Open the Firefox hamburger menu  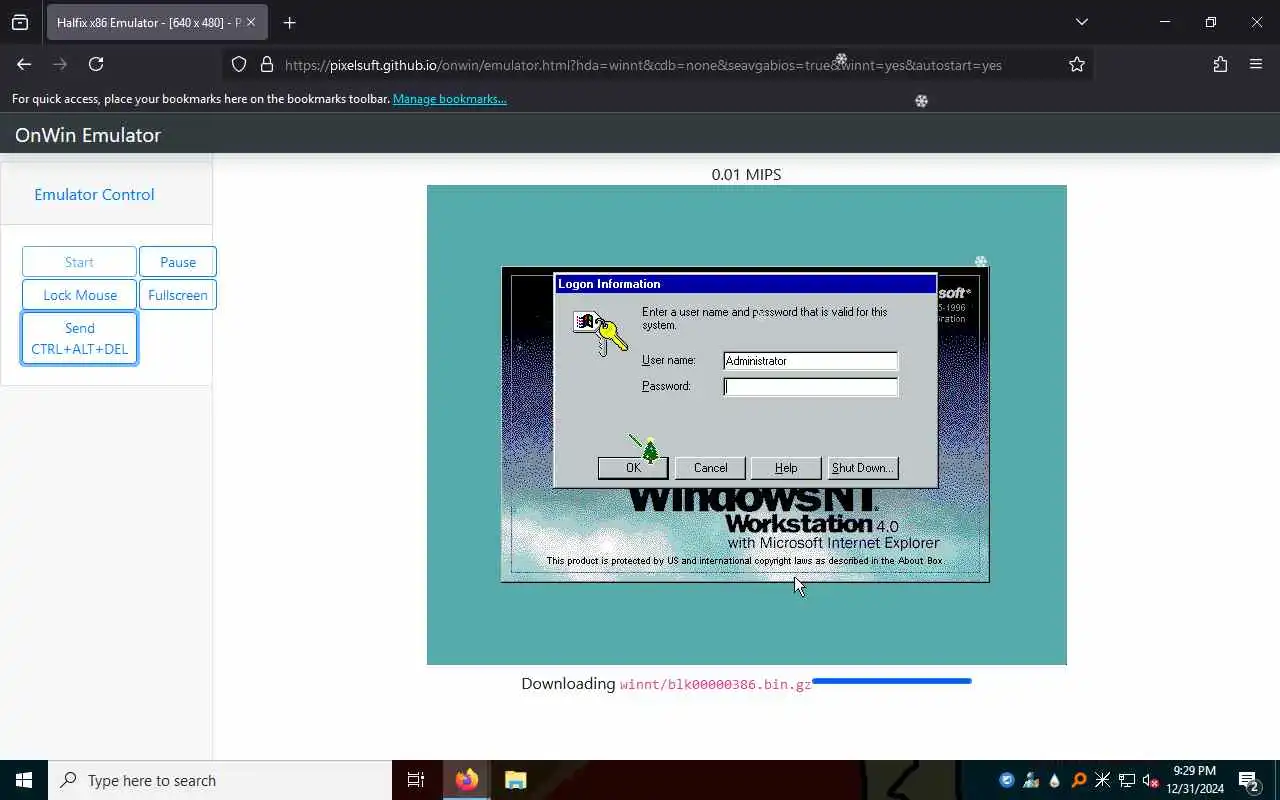1256,64
